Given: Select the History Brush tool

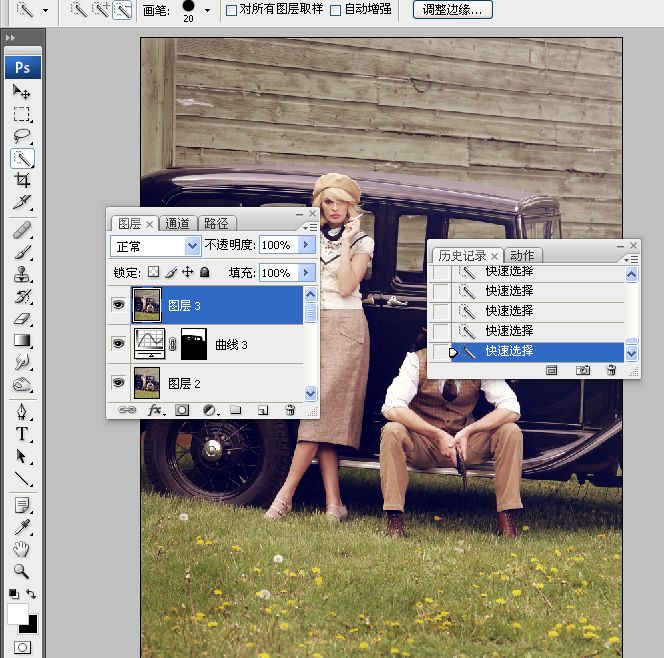Looking at the screenshot, I should pyautogui.click(x=22, y=296).
